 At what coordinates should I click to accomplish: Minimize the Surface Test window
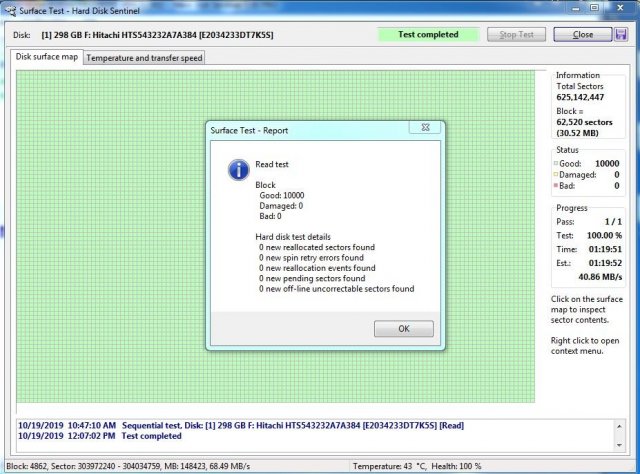click(576, 9)
